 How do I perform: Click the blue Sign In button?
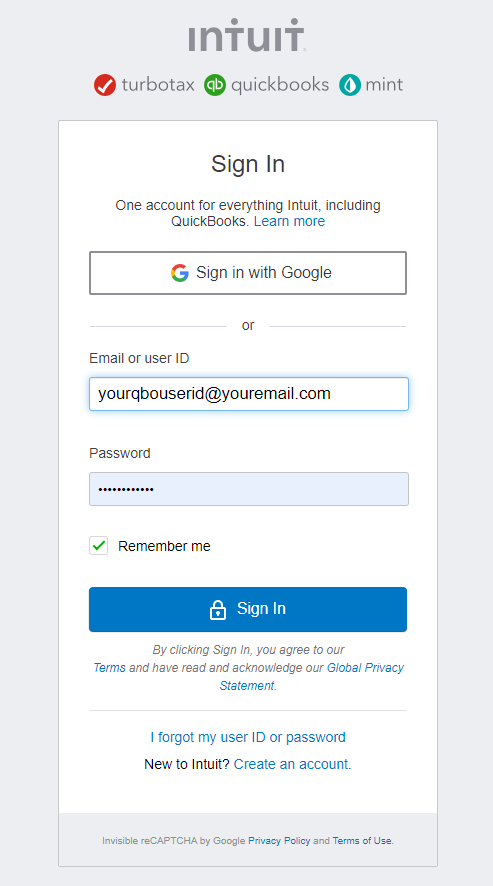click(x=248, y=609)
